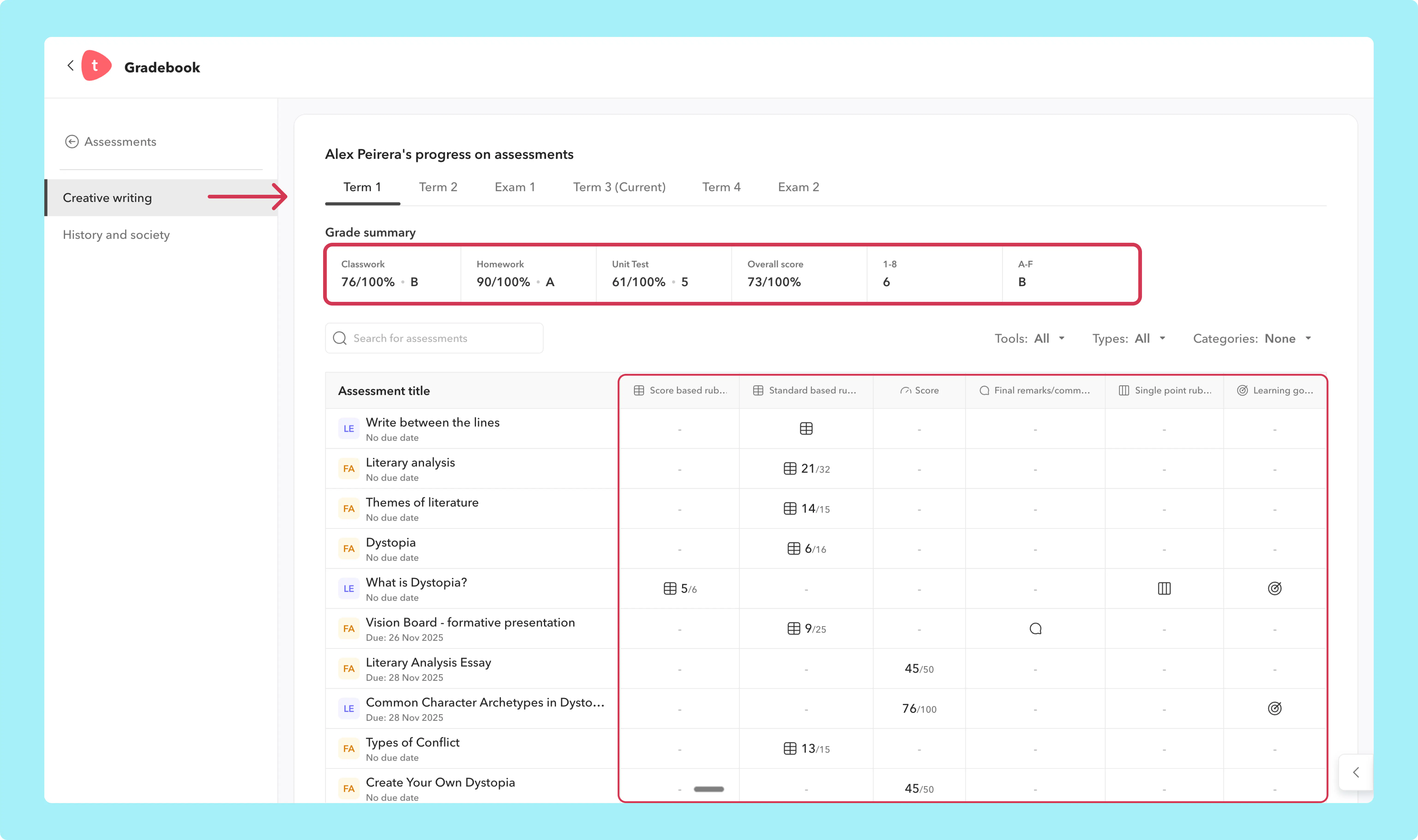This screenshot has width=1418, height=840.
Task: Select Creative writing in the sidebar
Action: 161,198
